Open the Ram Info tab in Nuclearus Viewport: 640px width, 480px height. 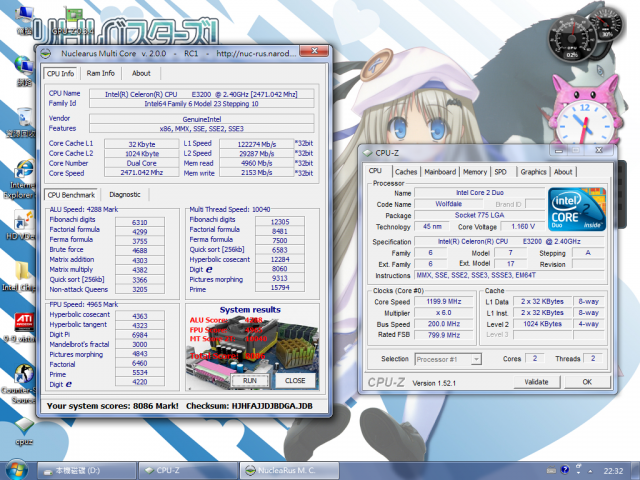[x=100, y=73]
